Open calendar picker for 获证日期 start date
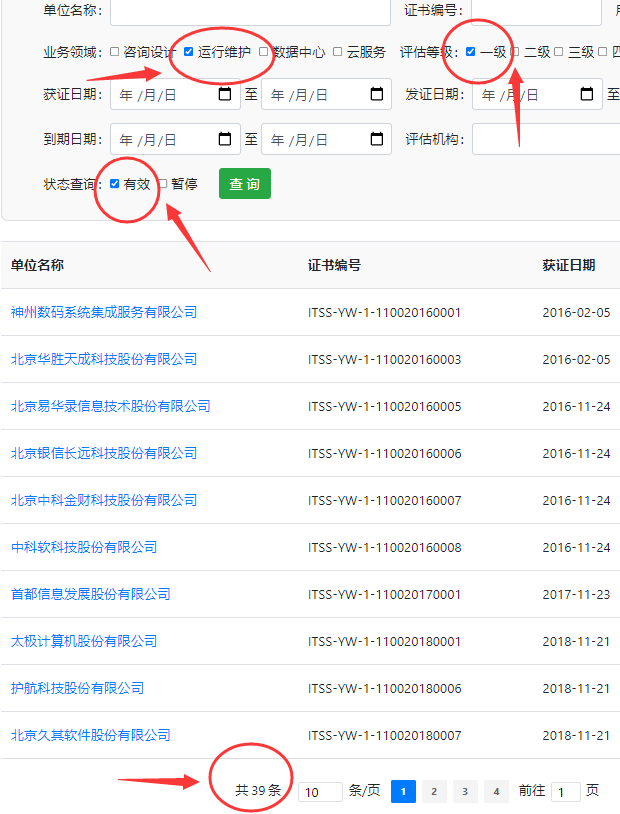This screenshot has height=814, width=620. pyautogui.click(x=225, y=94)
